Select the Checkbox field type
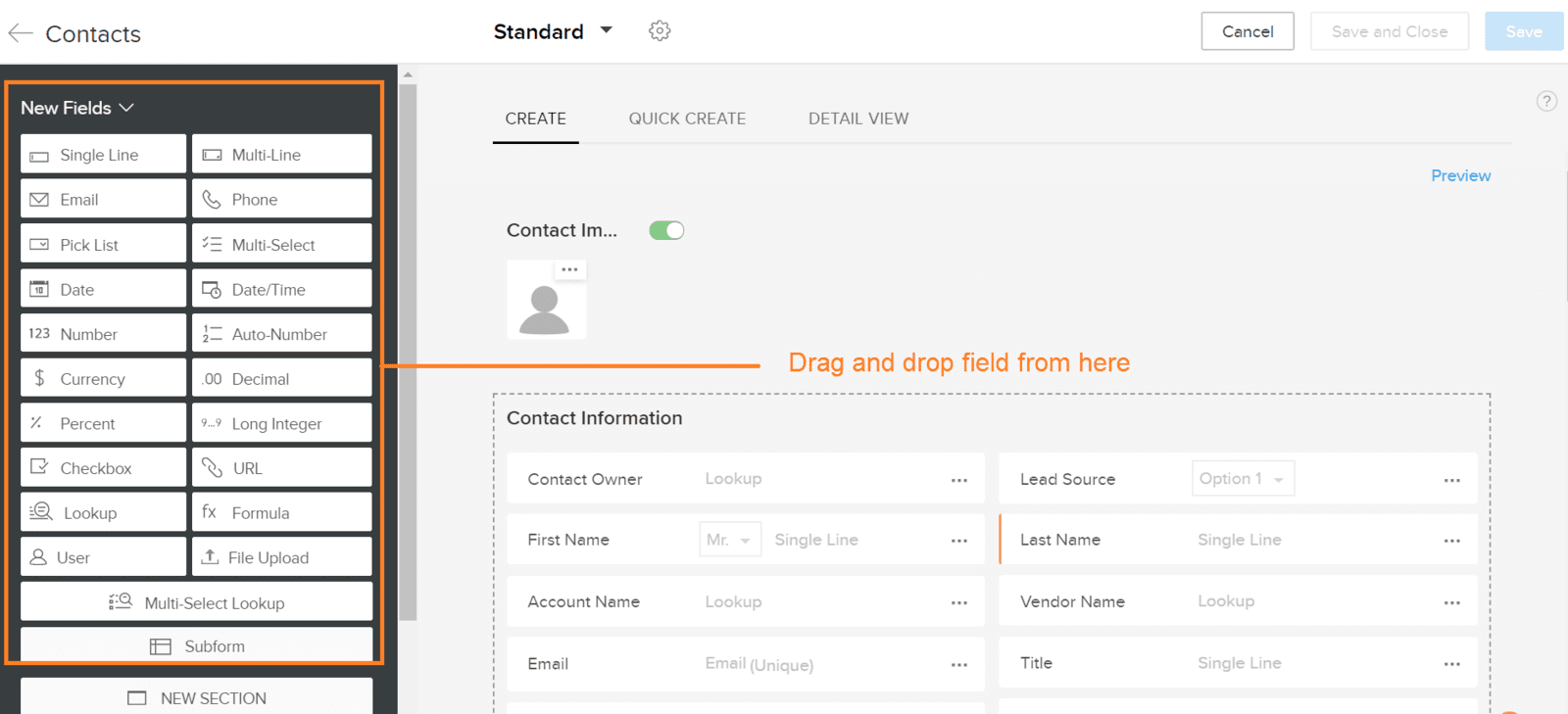1568x714 pixels. tap(103, 467)
